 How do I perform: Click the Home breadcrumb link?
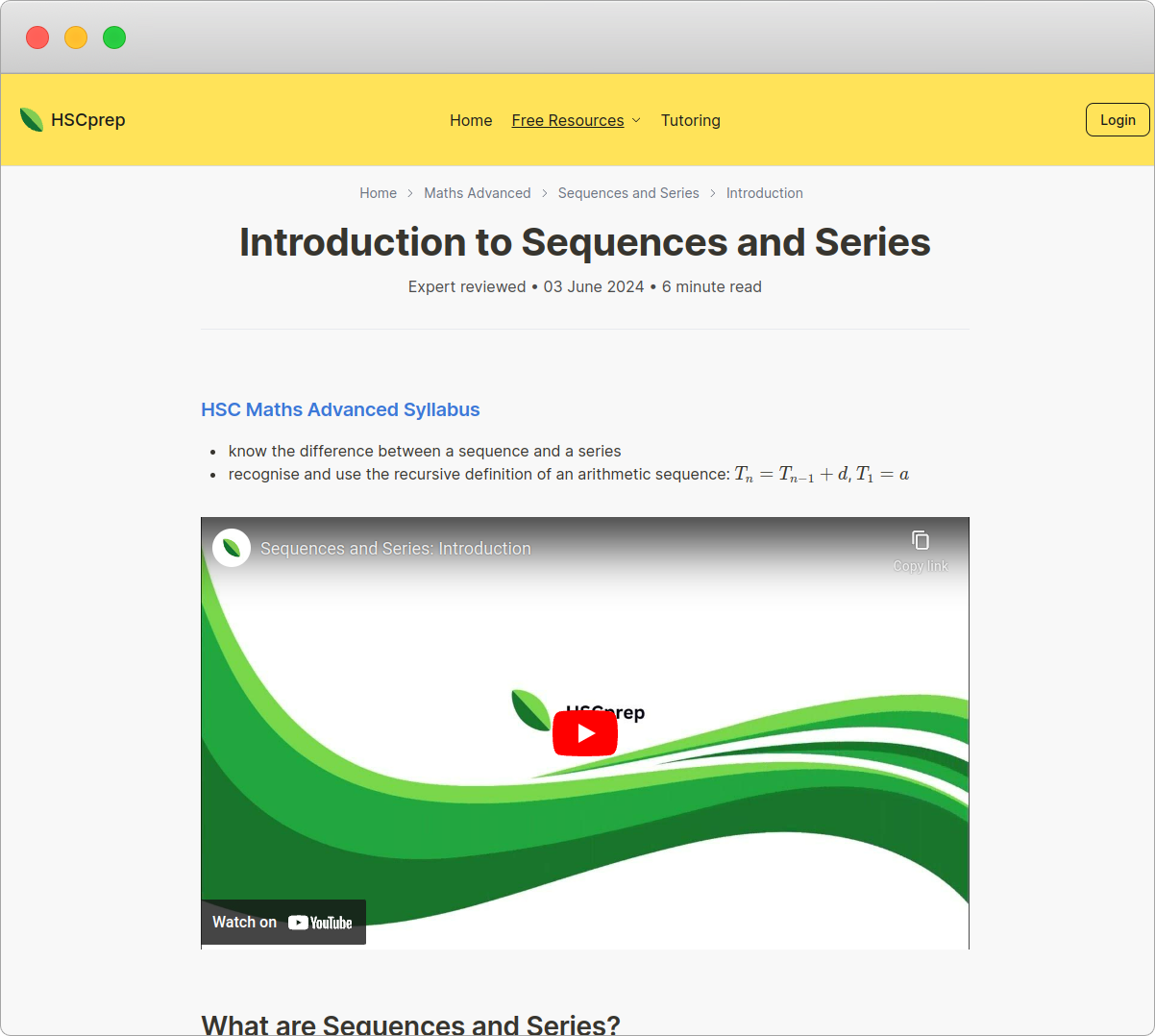coord(378,193)
